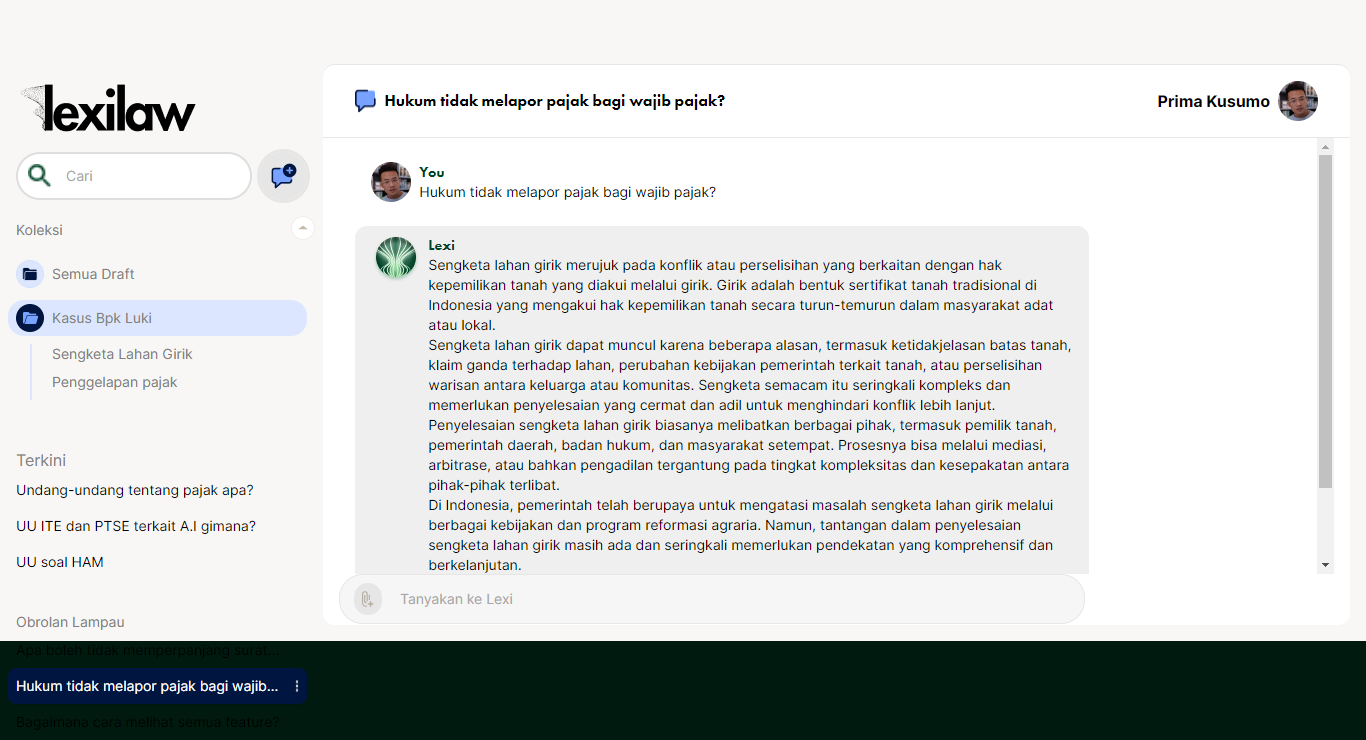Open Semua Draft folder icon
This screenshot has width=1366, height=740.
(x=30, y=274)
